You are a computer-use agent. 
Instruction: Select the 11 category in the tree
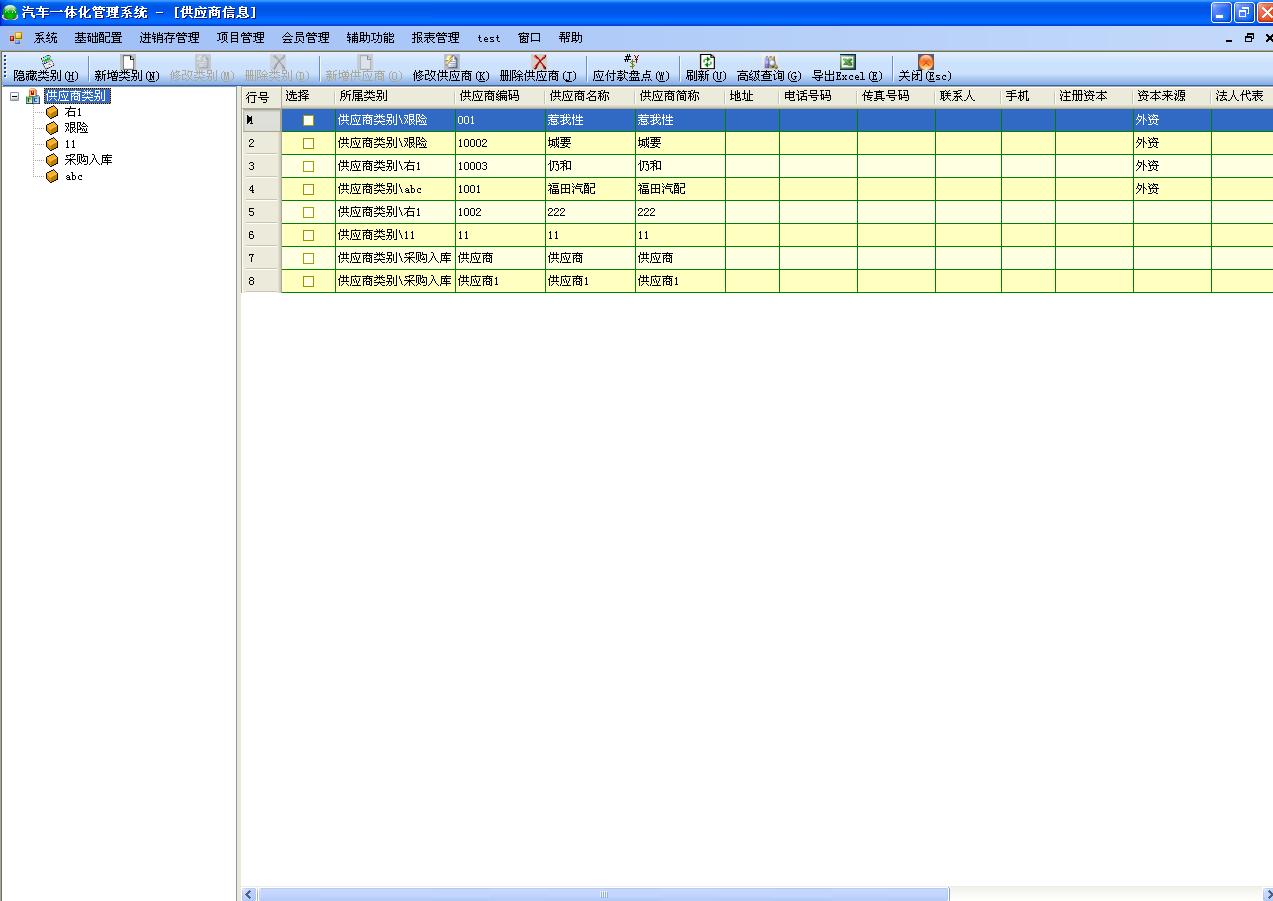pos(70,144)
